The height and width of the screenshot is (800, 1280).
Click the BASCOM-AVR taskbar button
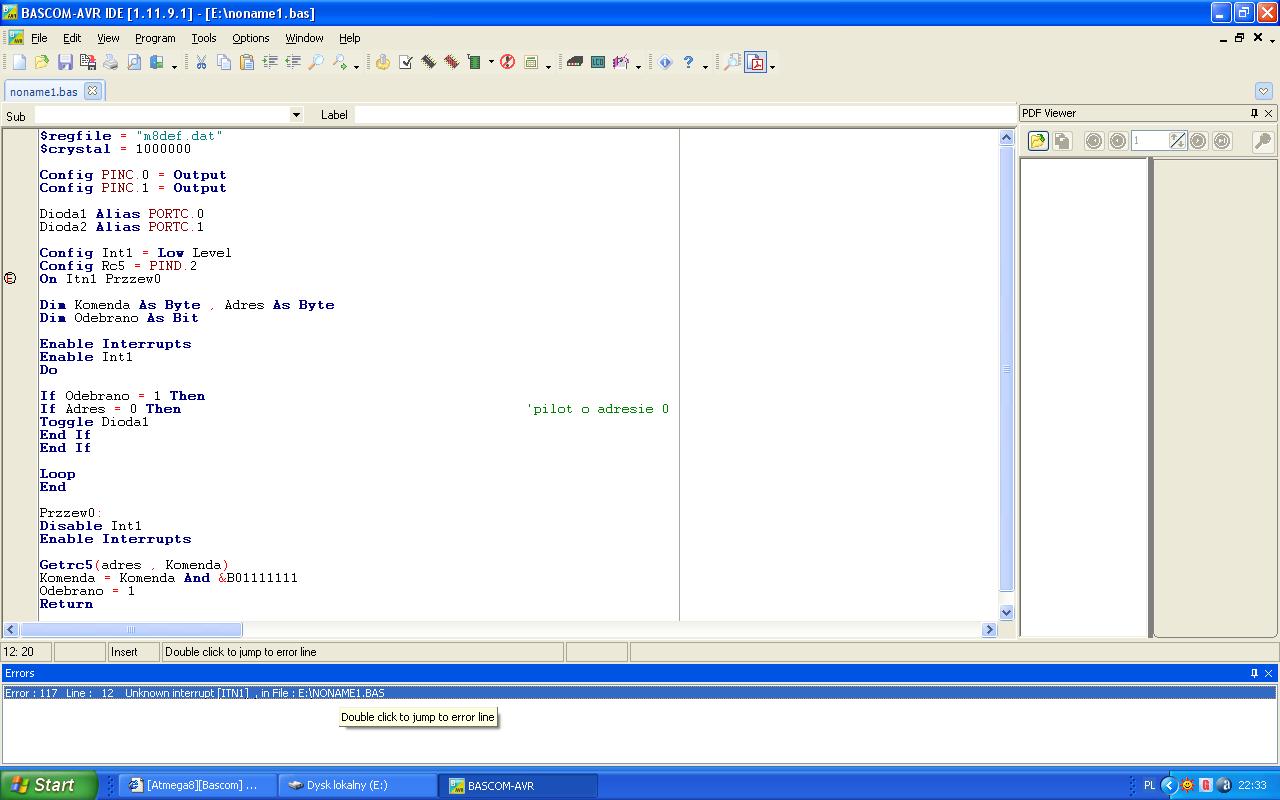(518, 785)
